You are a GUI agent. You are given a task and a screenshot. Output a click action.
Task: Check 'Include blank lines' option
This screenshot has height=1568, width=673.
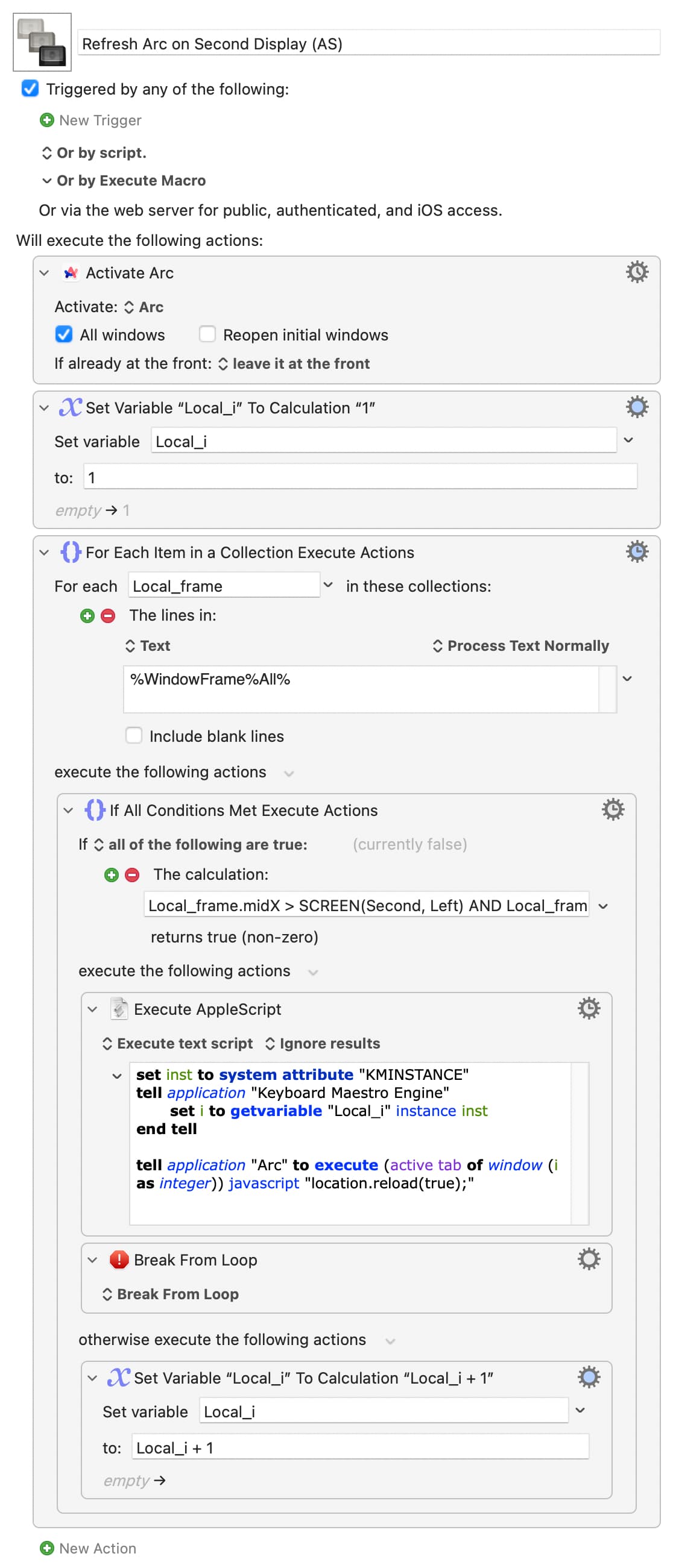click(x=133, y=735)
